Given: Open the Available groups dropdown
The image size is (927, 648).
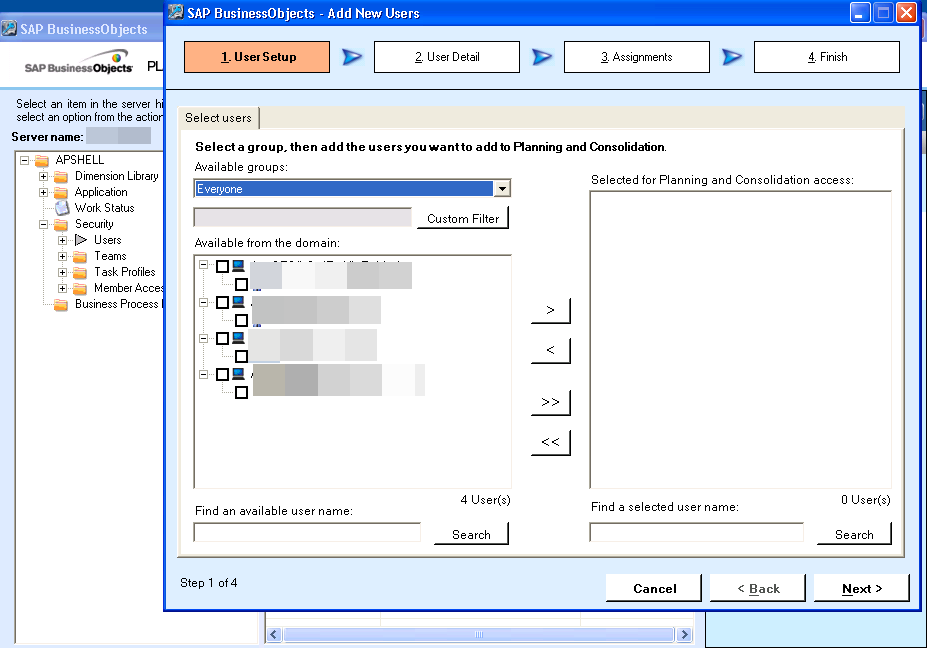Looking at the screenshot, I should point(502,189).
